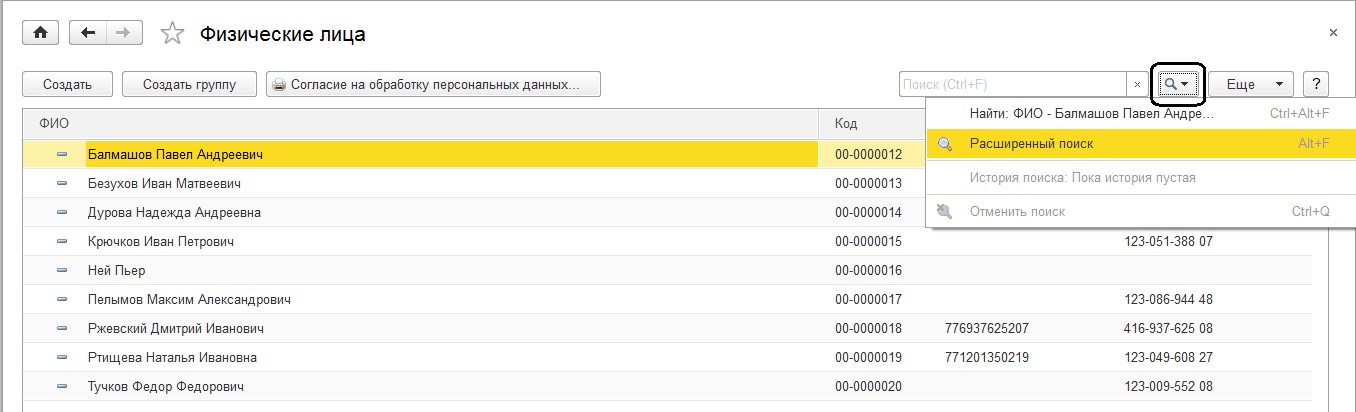This screenshot has height=412, width=1356.
Task: Add this page to favorites star
Action: [x=172, y=34]
